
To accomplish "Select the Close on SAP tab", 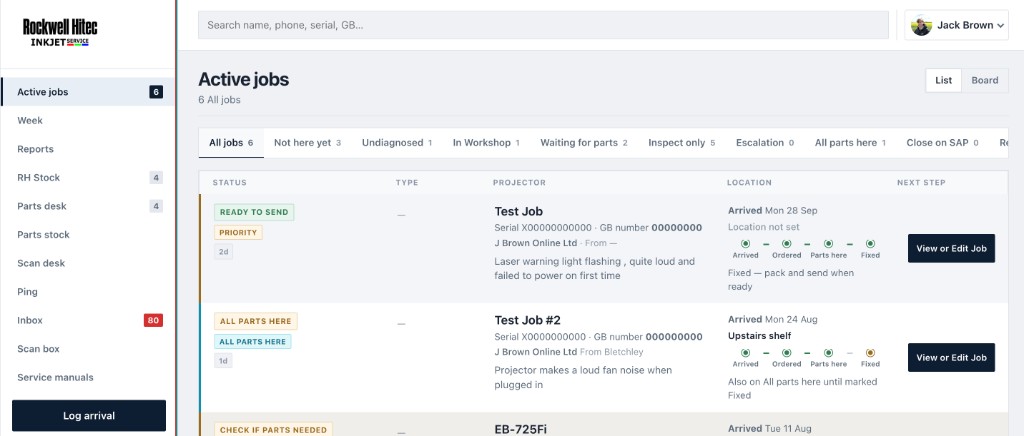I will 942,143.
